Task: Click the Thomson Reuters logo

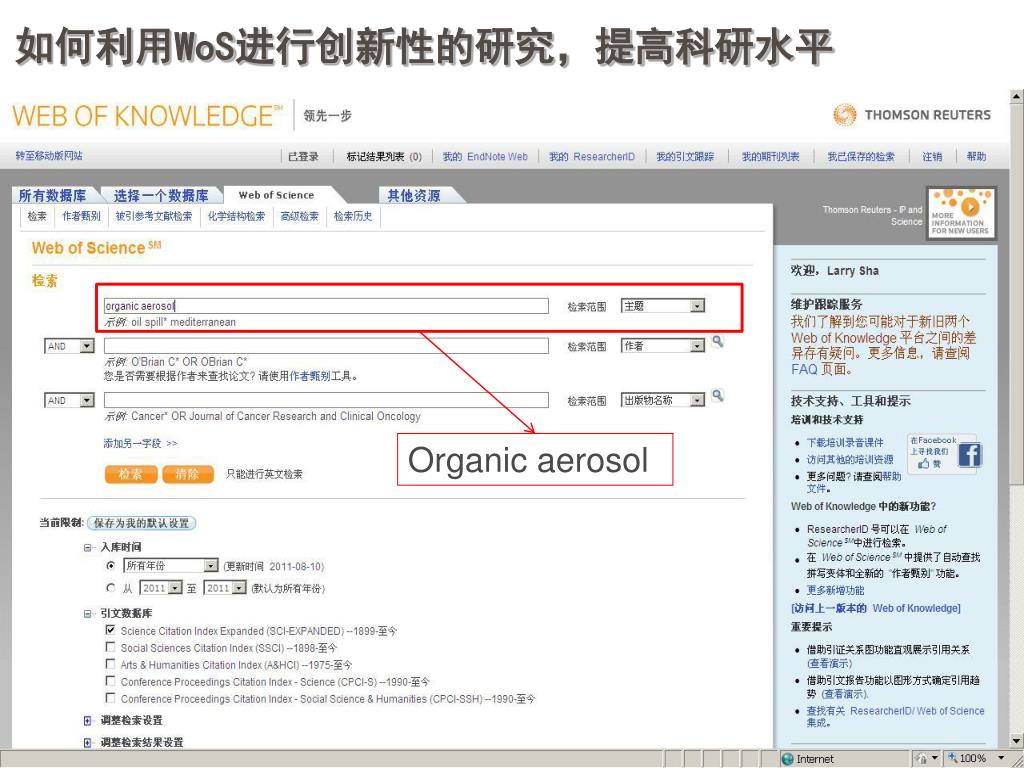Action: pyautogui.click(x=912, y=115)
